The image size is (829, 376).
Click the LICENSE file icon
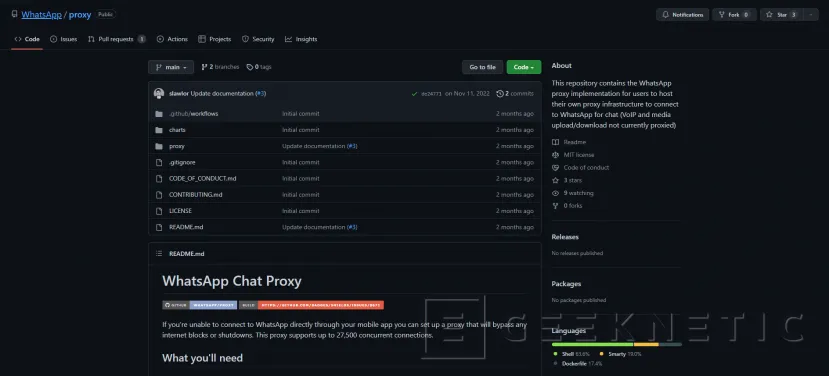click(x=159, y=211)
